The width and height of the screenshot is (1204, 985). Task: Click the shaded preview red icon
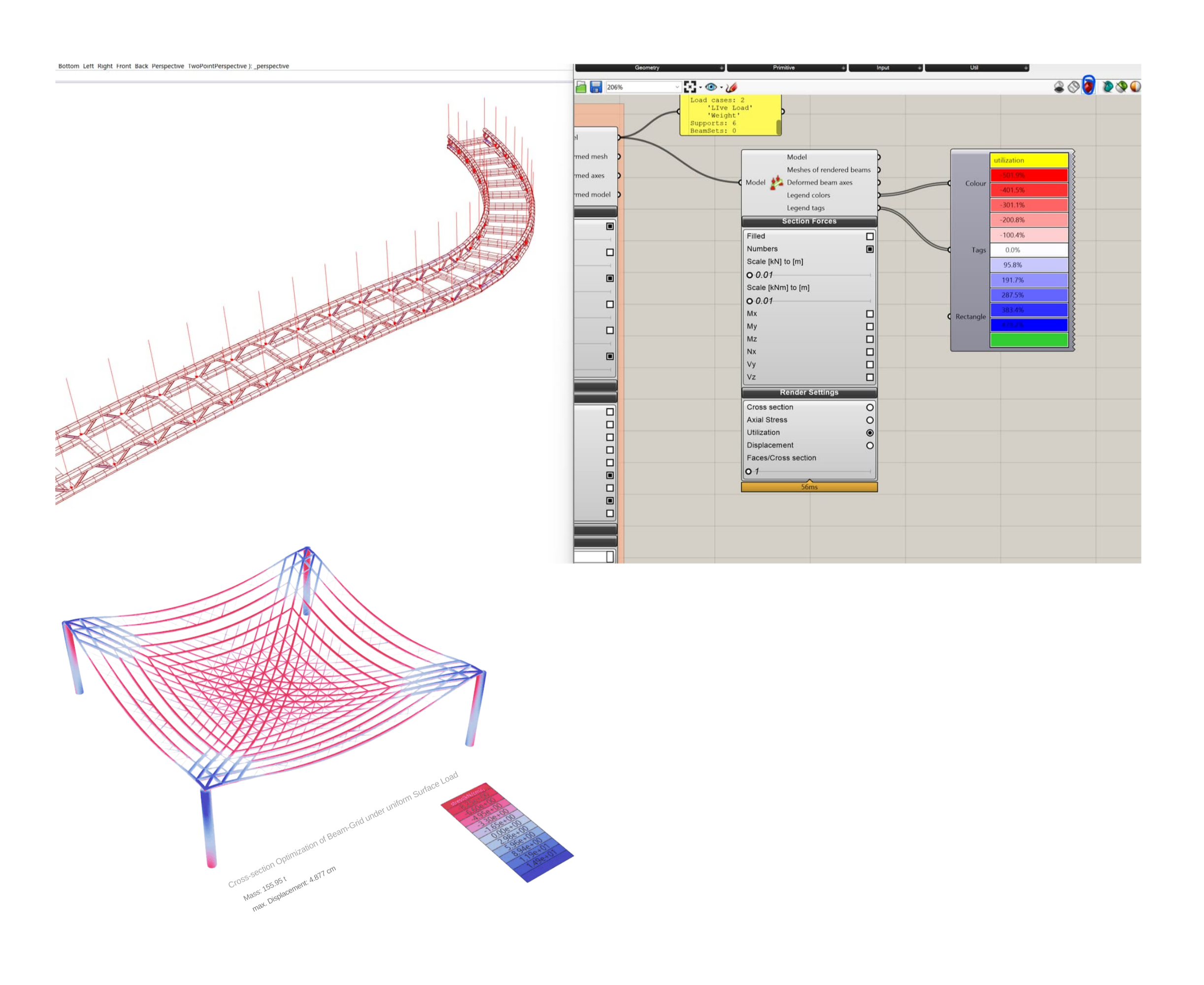[x=1088, y=86]
